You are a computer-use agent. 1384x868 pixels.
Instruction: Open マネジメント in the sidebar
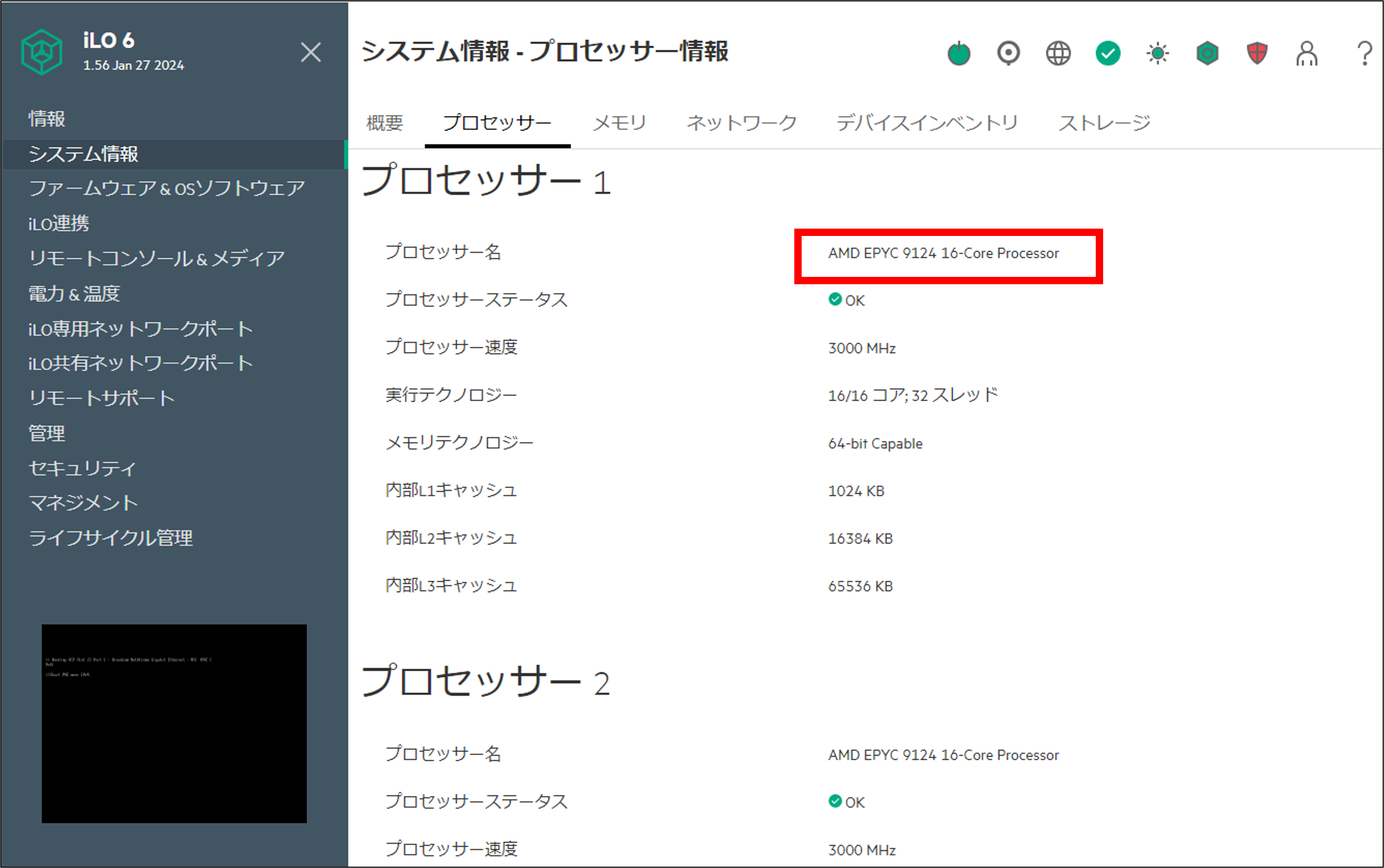pos(83,503)
